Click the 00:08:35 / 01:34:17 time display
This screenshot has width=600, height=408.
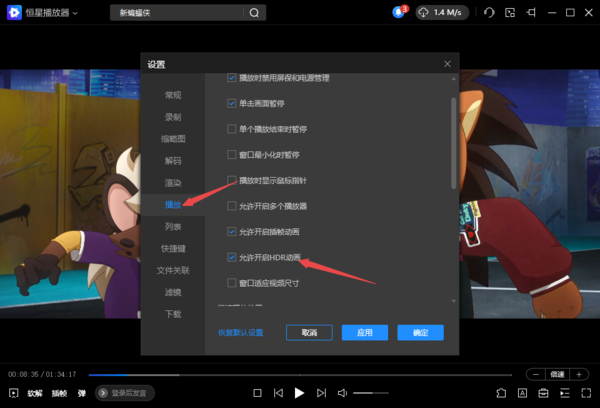42,374
